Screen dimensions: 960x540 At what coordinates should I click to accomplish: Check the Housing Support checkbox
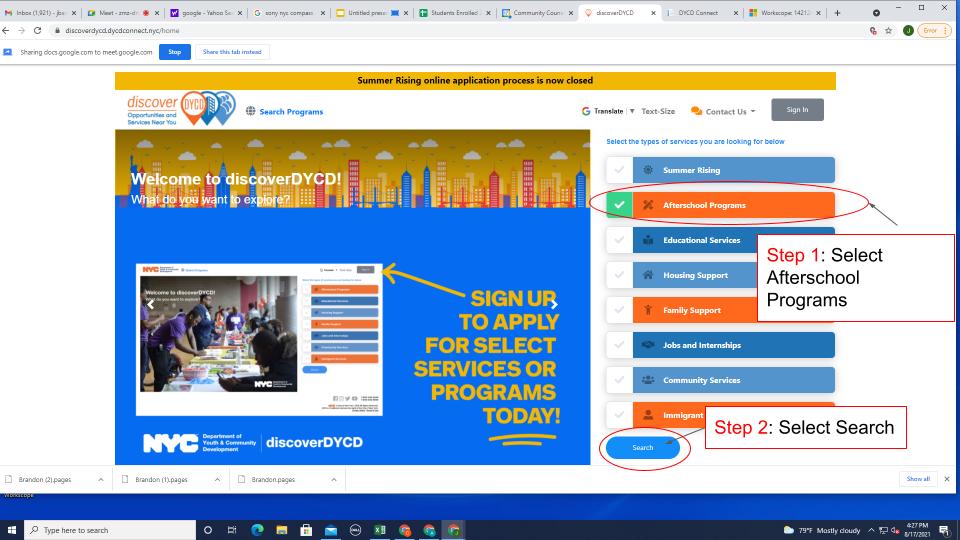point(619,275)
